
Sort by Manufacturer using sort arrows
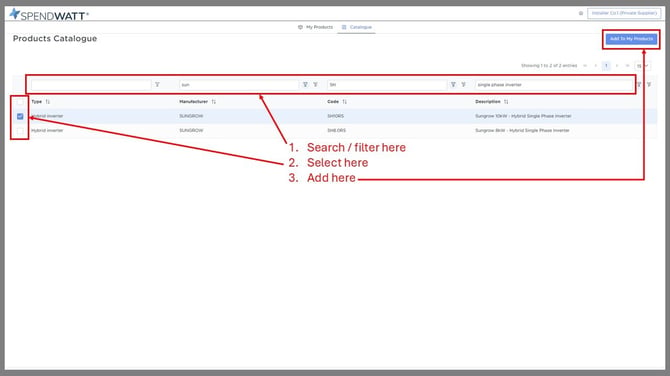click(x=214, y=102)
